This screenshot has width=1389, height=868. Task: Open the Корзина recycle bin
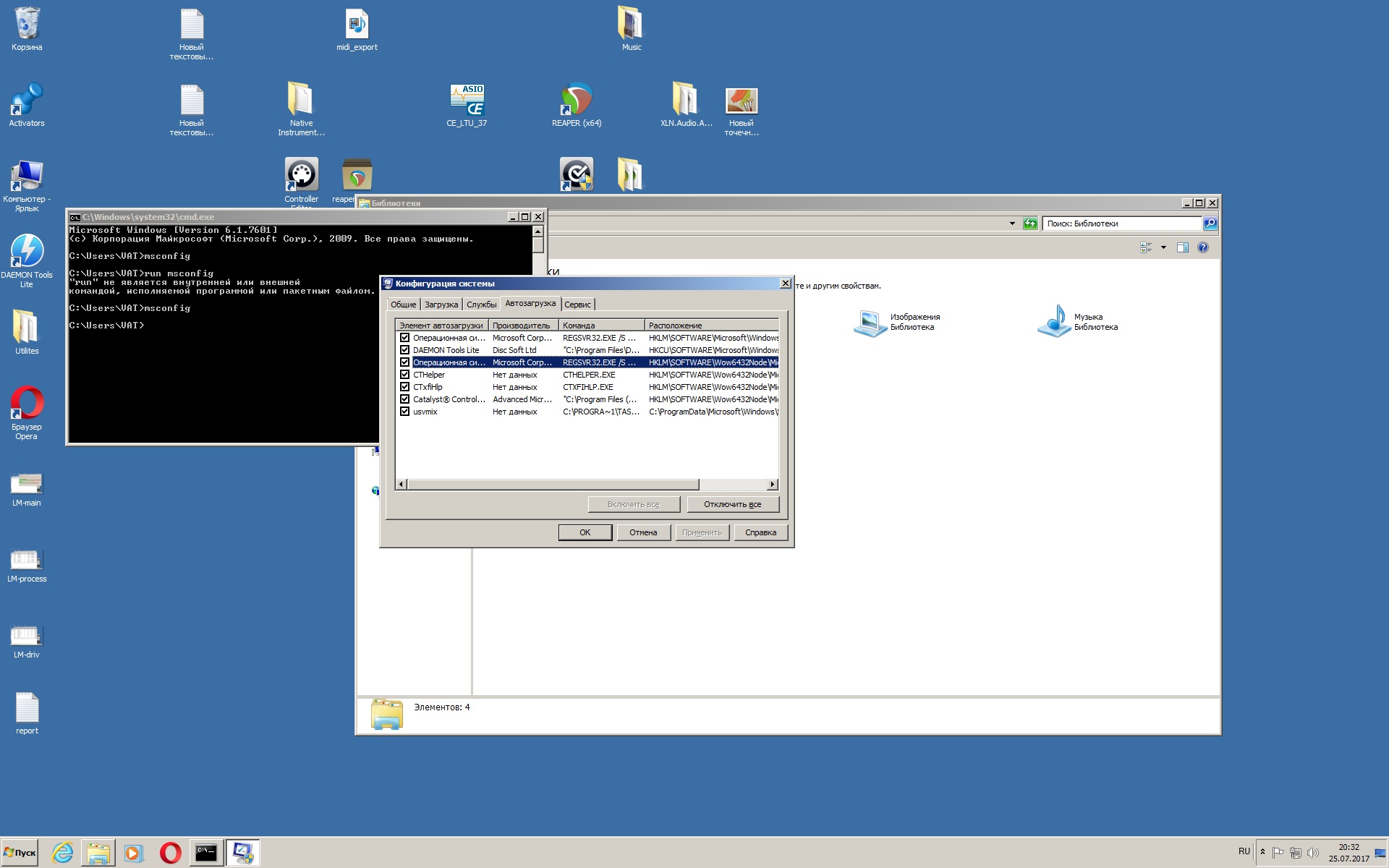(27, 25)
